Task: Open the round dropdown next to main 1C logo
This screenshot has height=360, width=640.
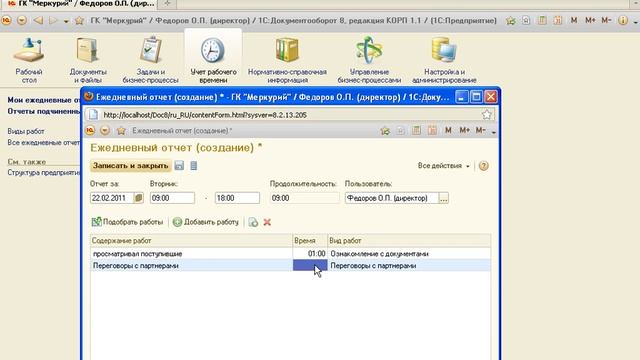Action: [22, 20]
